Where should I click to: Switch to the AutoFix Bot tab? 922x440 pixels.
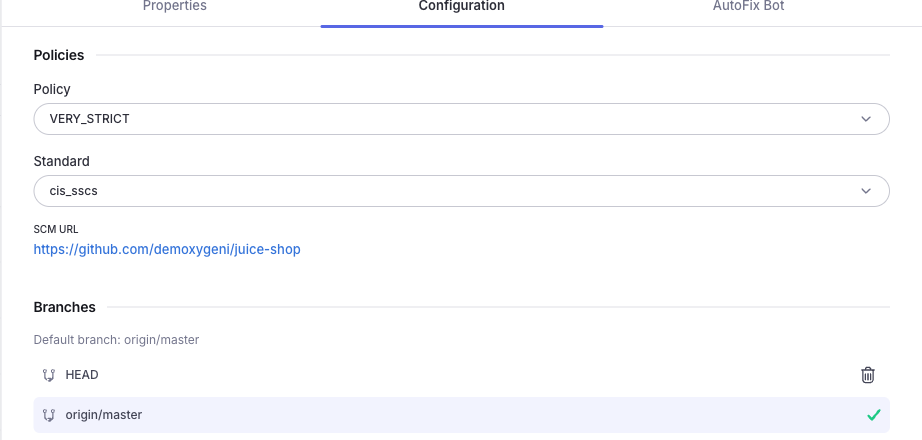tap(749, 6)
